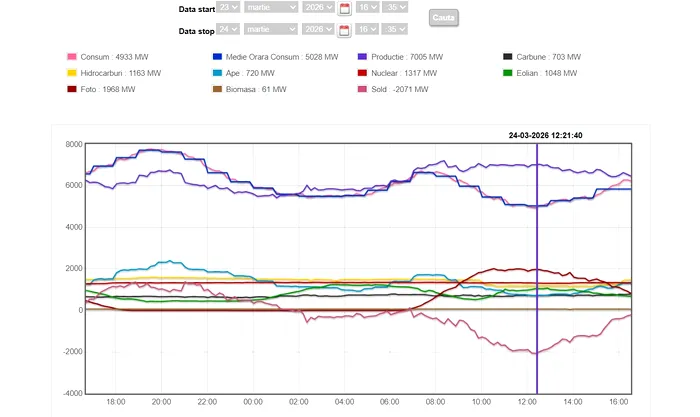Toggle the Productie legend color swatch
The width and height of the screenshot is (700, 417).
click(362, 57)
